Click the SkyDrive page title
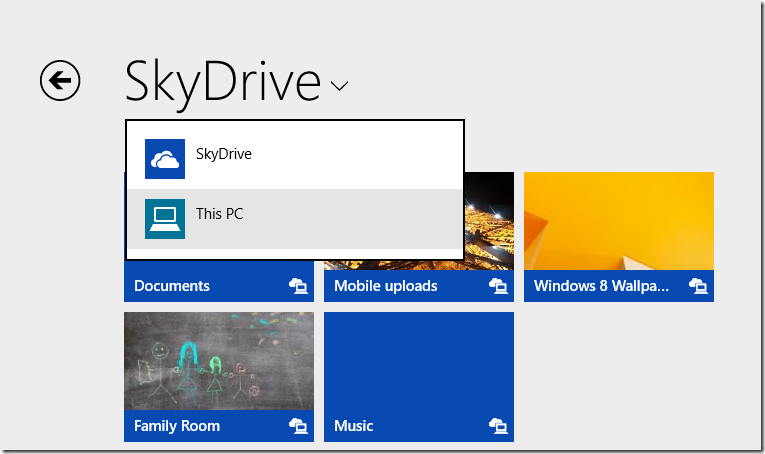Screen dimensions: 765x454 pos(223,84)
